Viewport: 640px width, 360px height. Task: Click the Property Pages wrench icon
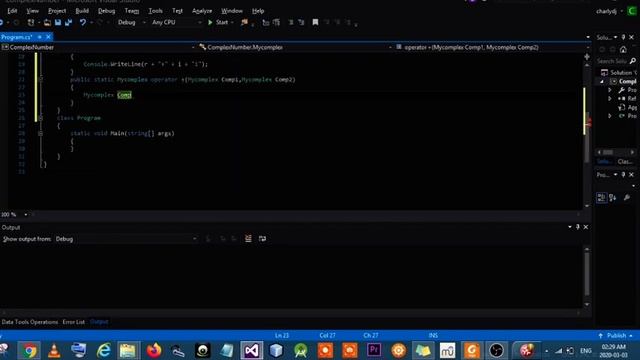pyautogui.click(x=627, y=198)
